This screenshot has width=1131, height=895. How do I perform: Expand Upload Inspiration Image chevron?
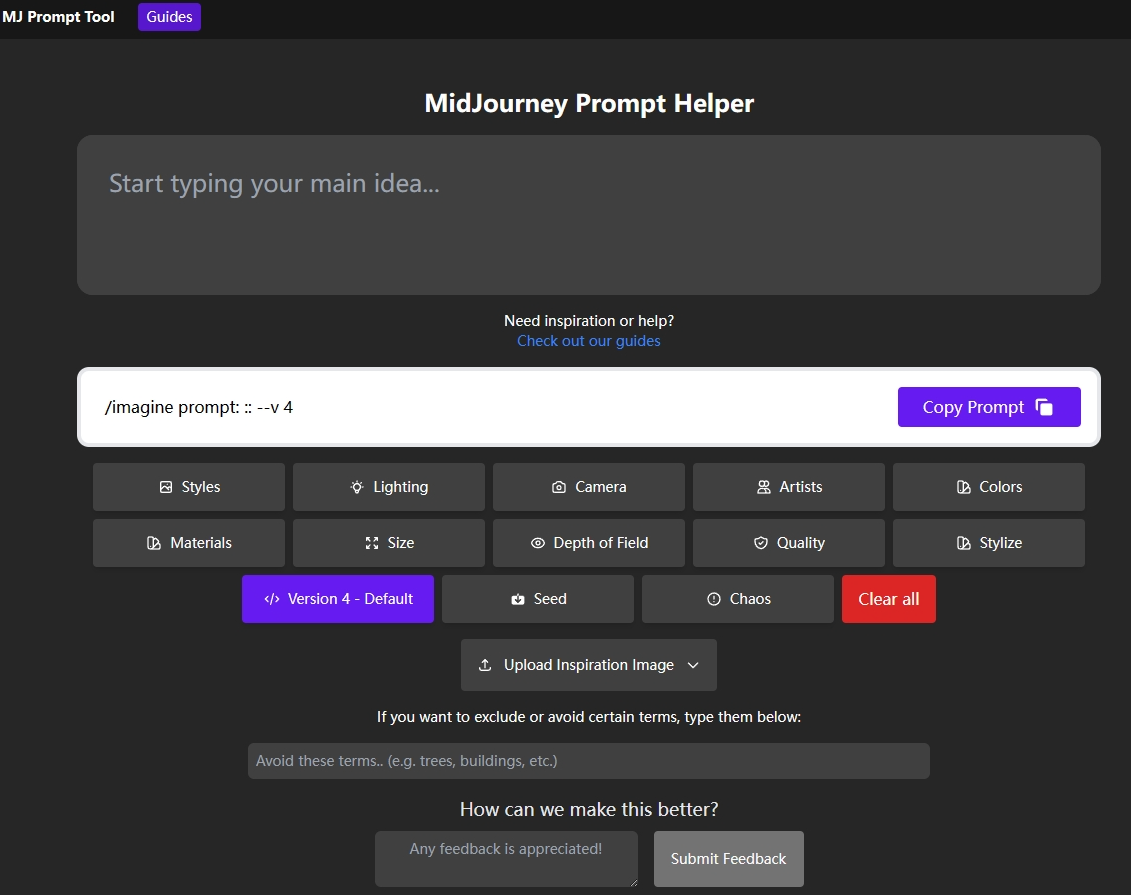point(693,665)
